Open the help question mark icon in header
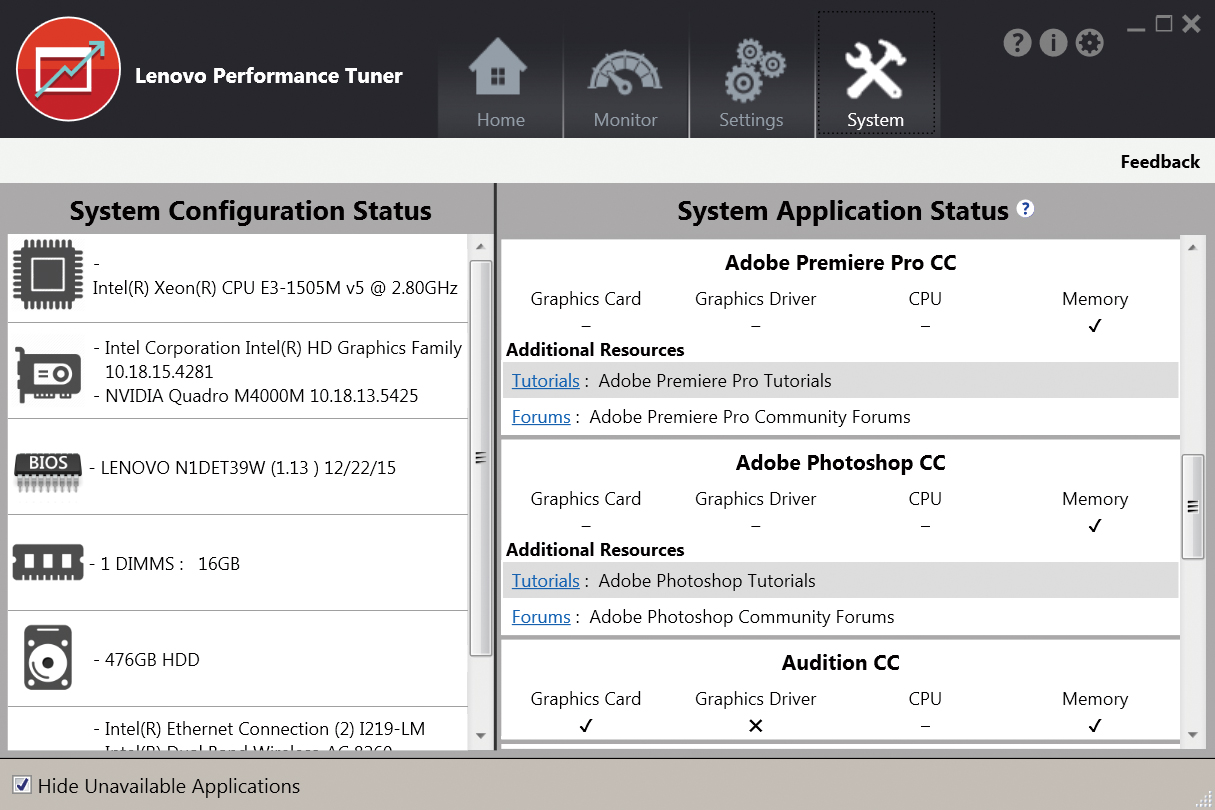 (x=1017, y=43)
